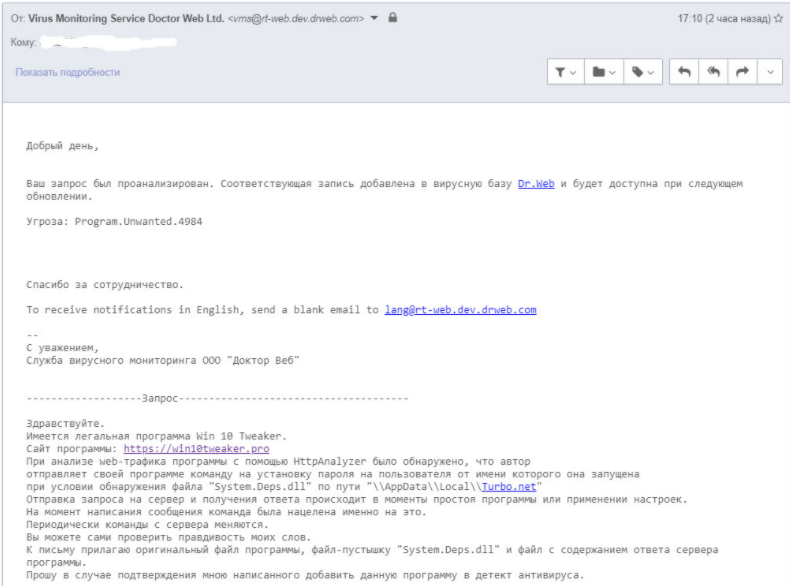
Task: Click the line 'Имеется легальная программа Win 10 Tweaker.'
Action: 156,436
